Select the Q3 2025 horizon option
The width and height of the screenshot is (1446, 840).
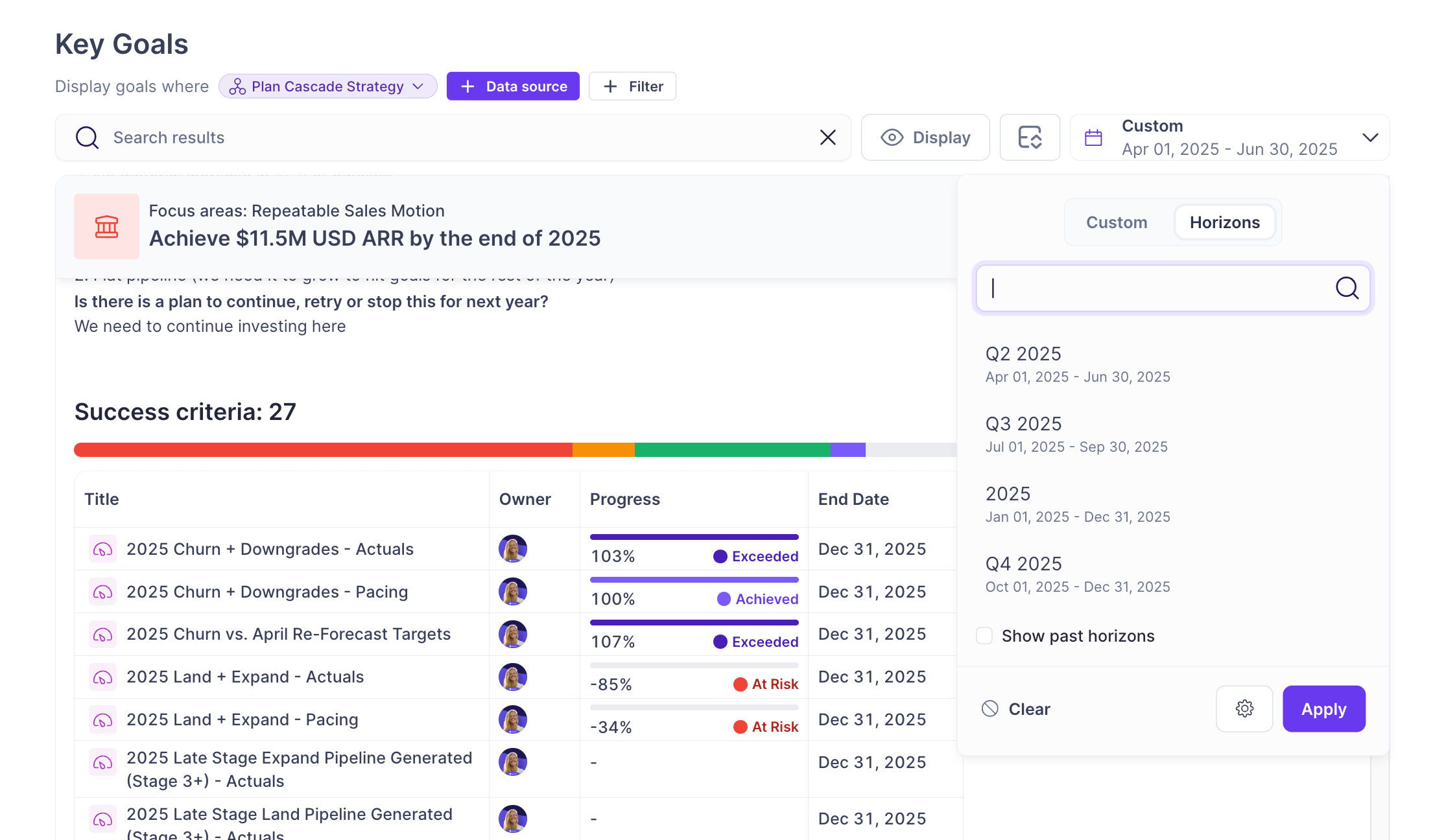(1076, 434)
